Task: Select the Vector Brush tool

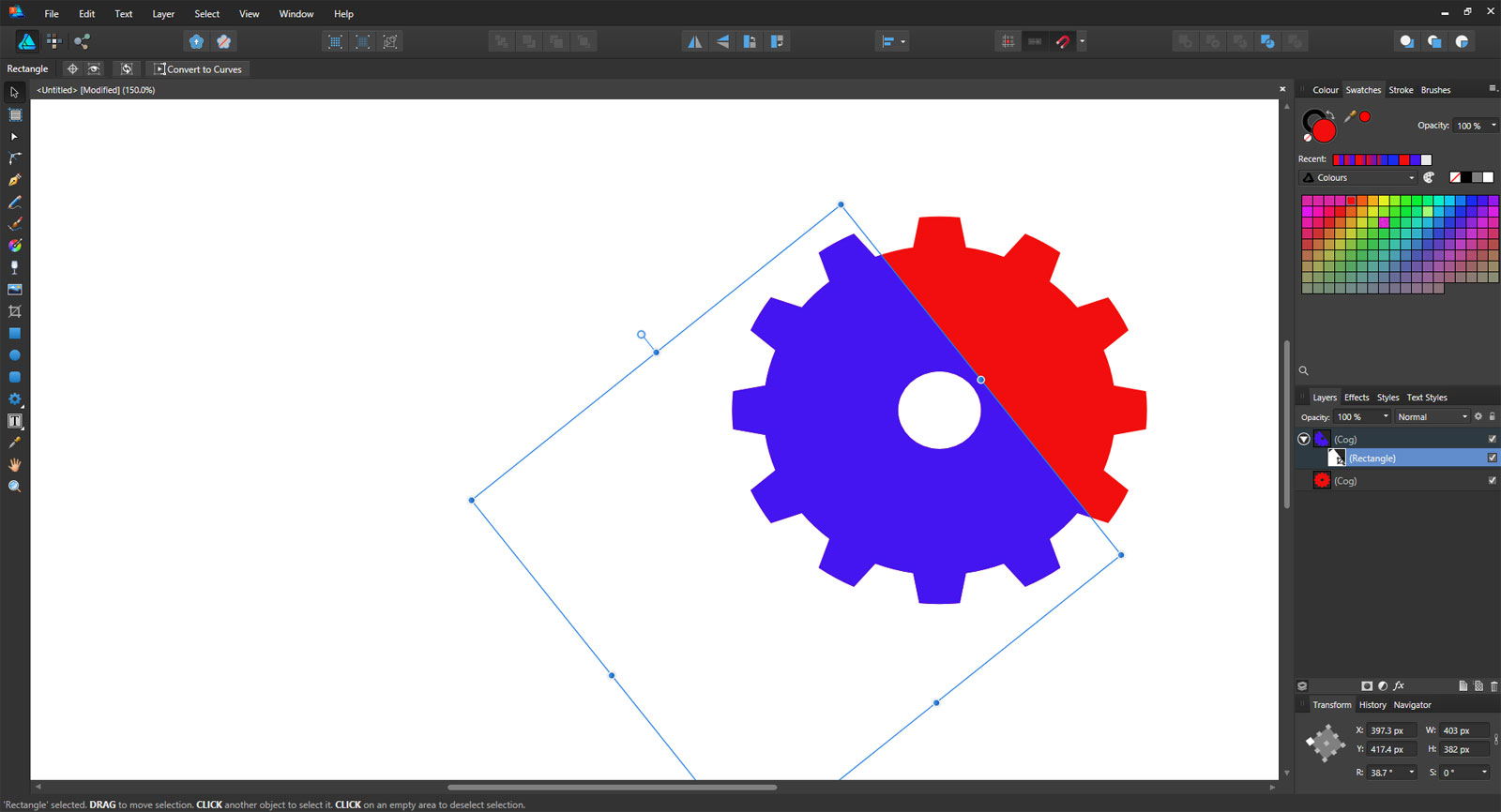Action: [14, 224]
